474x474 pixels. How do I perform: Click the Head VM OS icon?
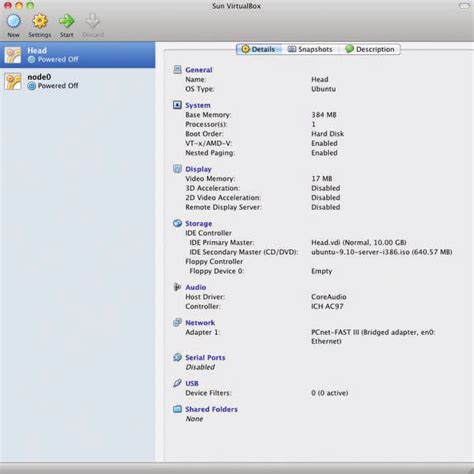[13, 55]
